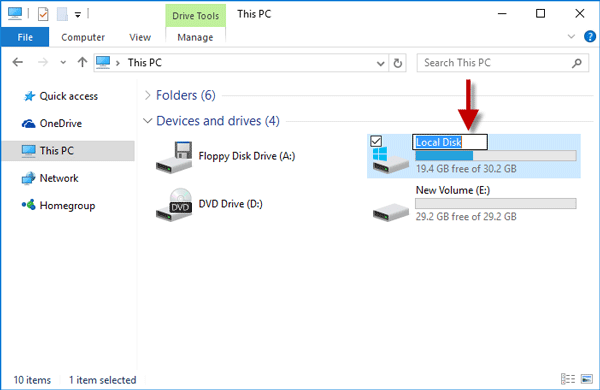This screenshot has width=600, height=390.
Task: Collapse the Devices and drives group
Action: point(147,121)
